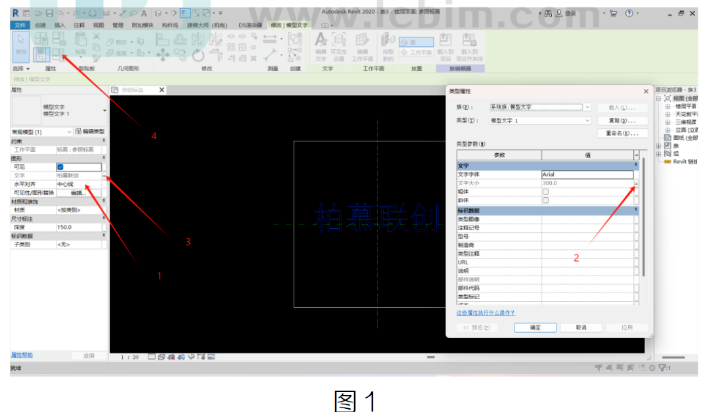The image size is (722, 412).
Task: Collapse the 标识数据 group in type properties dialog
Action: 636,210
